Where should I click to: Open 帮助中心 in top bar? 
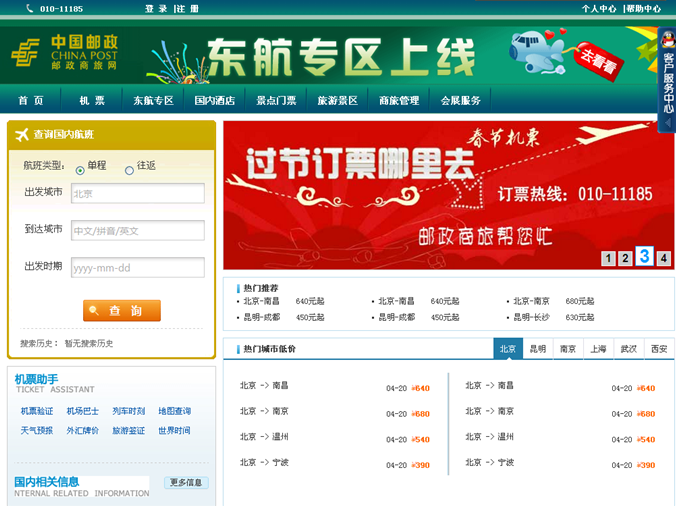643,9
